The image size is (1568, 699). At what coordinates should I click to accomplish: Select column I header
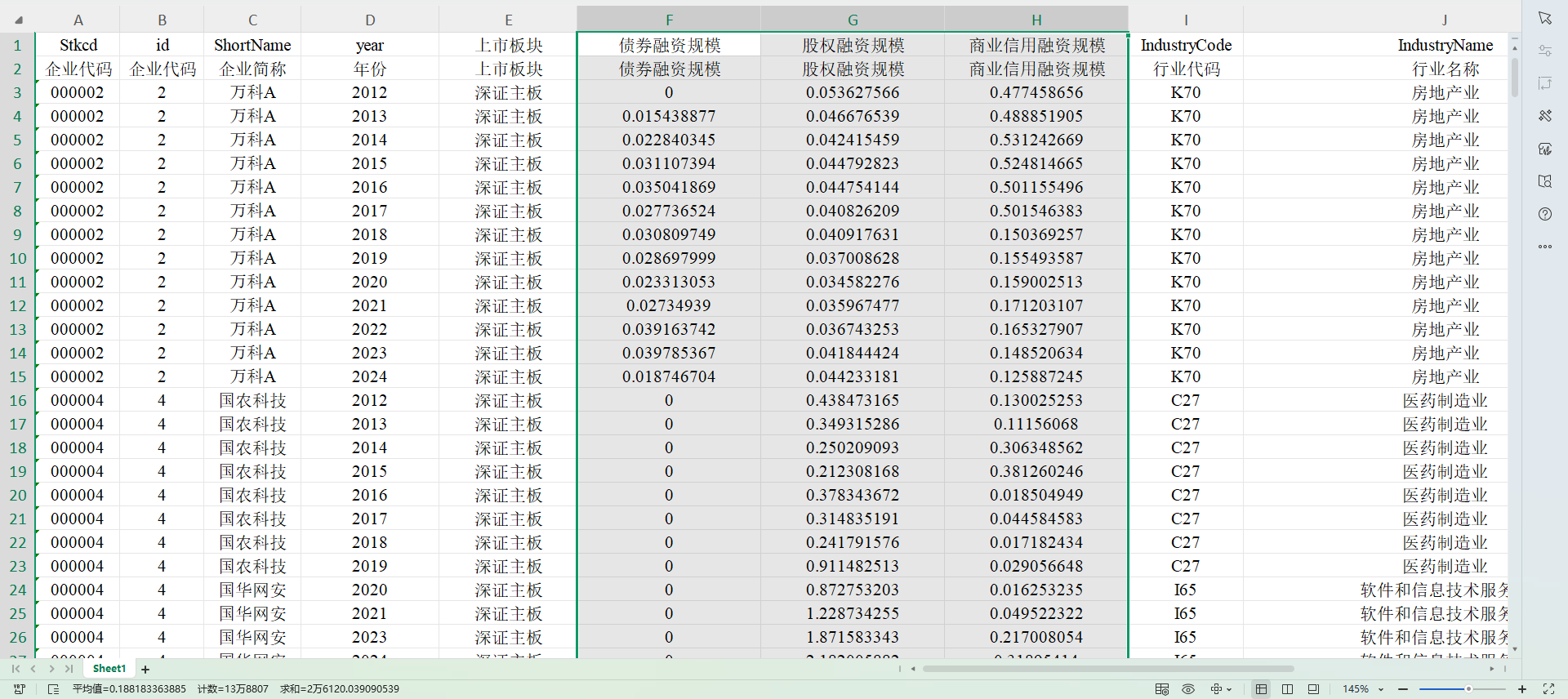pyautogui.click(x=1185, y=20)
